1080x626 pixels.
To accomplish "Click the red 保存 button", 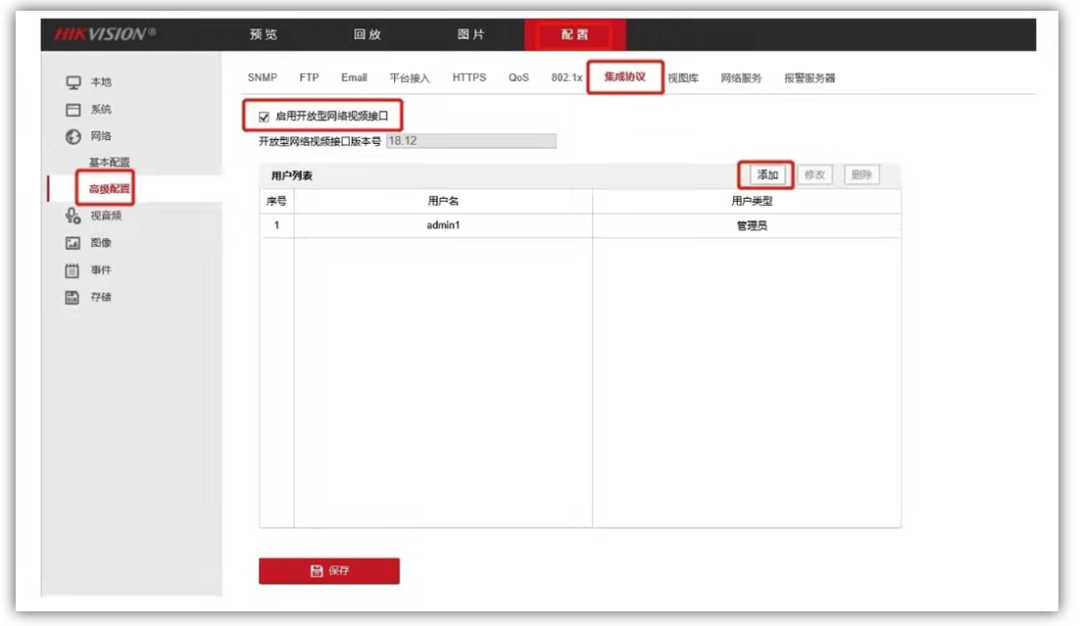I will pyautogui.click(x=329, y=571).
